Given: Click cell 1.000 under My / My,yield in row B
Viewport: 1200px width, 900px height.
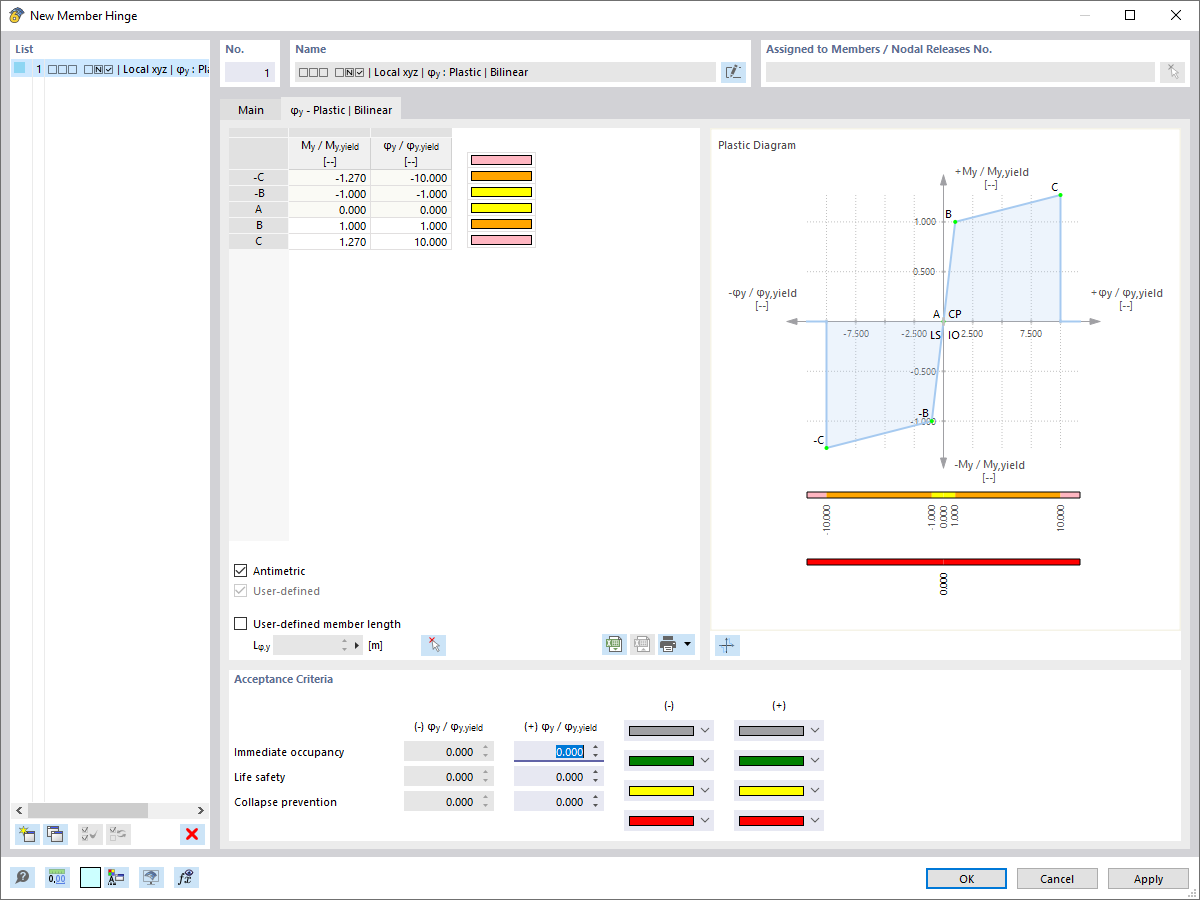Looking at the screenshot, I should pyautogui.click(x=329, y=226).
